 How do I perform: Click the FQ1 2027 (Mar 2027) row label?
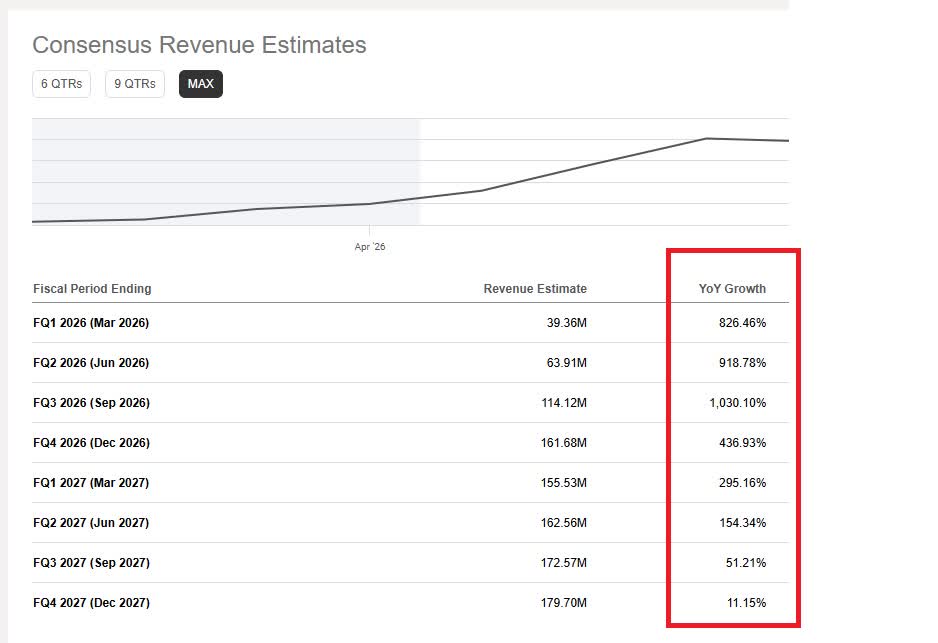[x=91, y=483]
